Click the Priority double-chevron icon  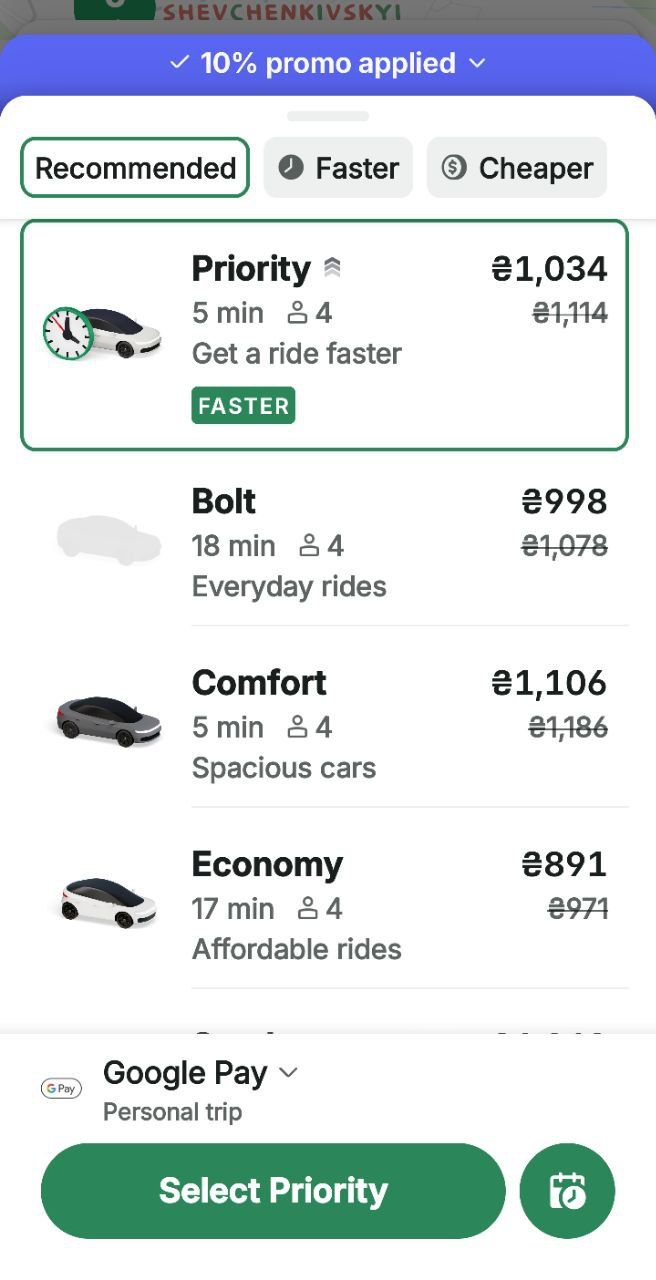pos(332,268)
